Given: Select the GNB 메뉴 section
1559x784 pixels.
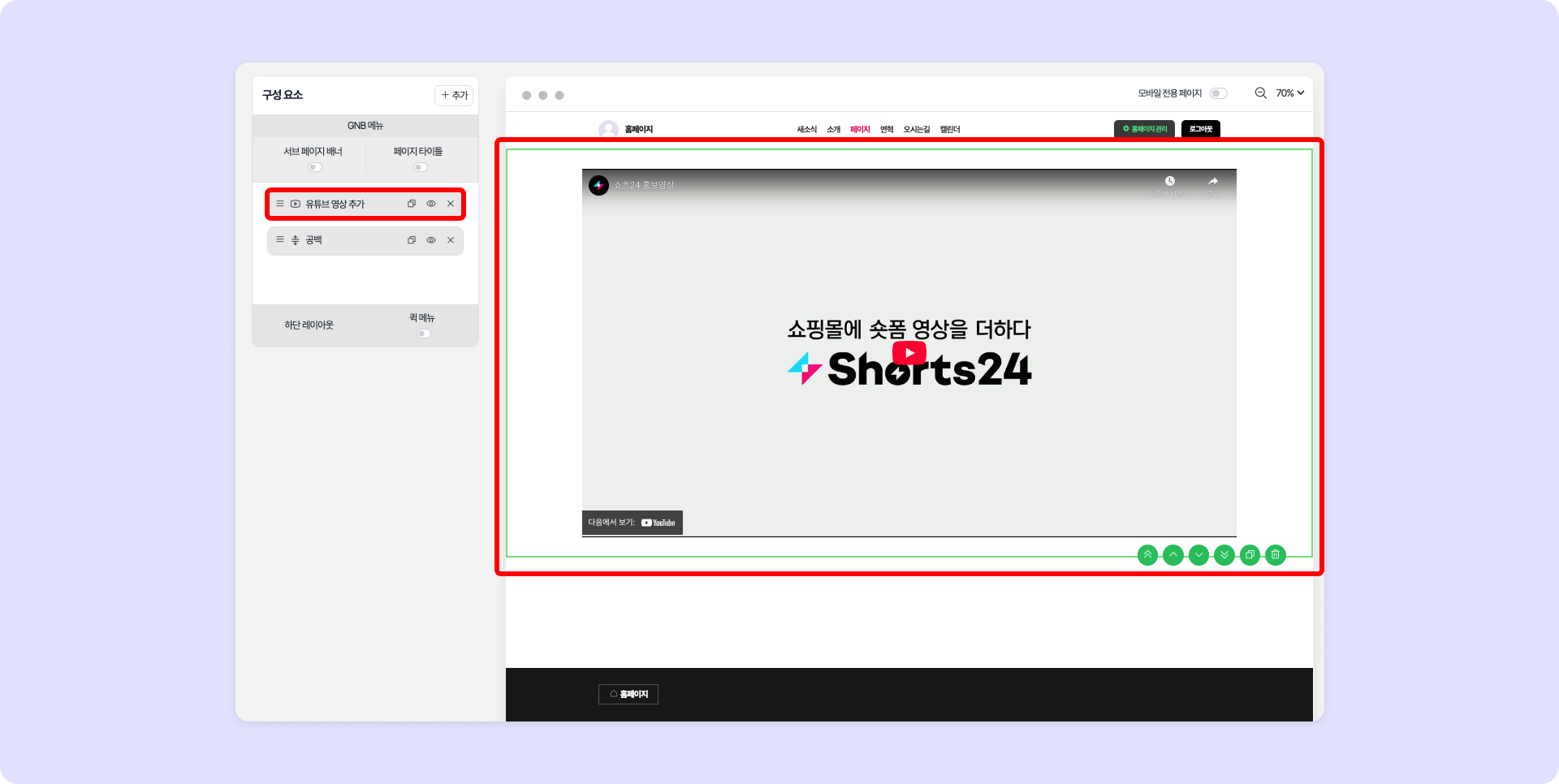Looking at the screenshot, I should coord(365,126).
